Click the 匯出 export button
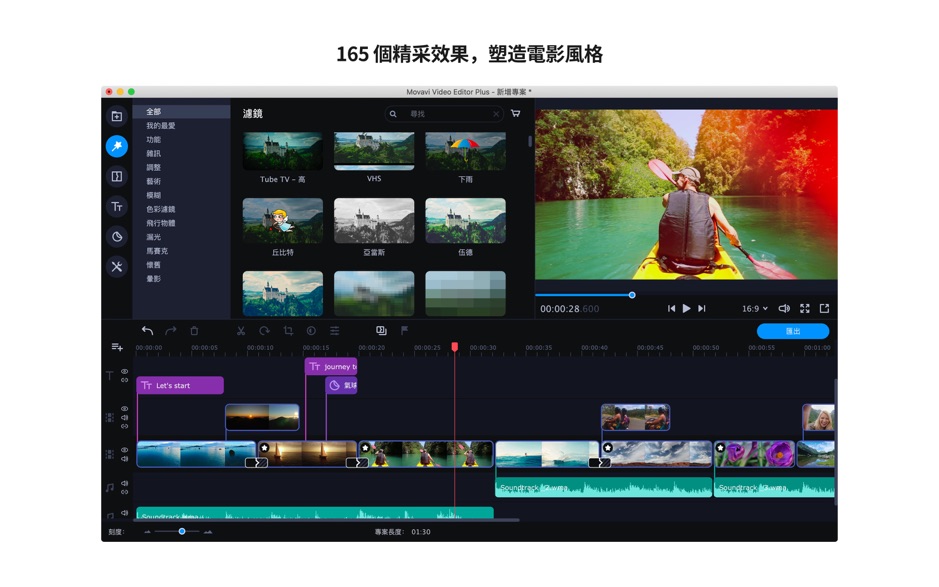This screenshot has width=939, height=587. point(794,331)
